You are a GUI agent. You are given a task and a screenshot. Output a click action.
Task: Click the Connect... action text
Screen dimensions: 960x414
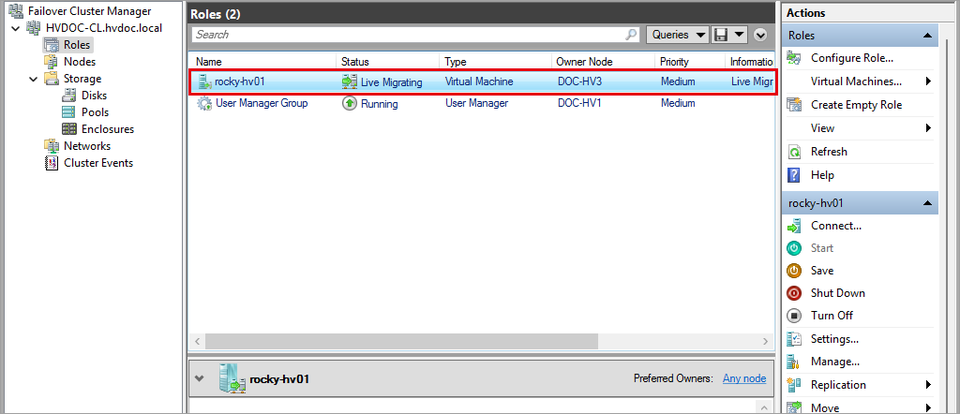coord(836,226)
